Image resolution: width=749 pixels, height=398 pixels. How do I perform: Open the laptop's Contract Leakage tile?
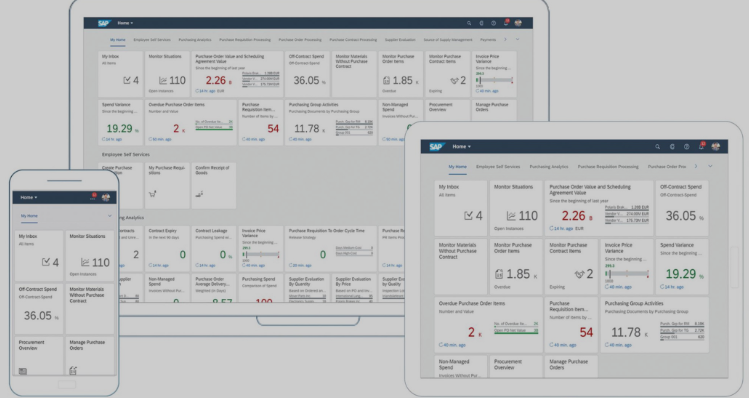[x=214, y=248]
